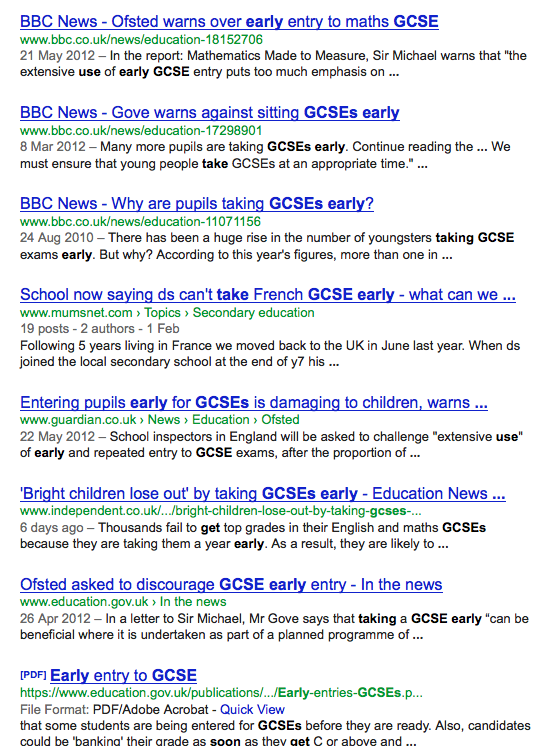Viewport: 544px width, 746px height.
Task: Open 'Ofsted asked to discourage GCSE early entry'
Action: (x=231, y=584)
